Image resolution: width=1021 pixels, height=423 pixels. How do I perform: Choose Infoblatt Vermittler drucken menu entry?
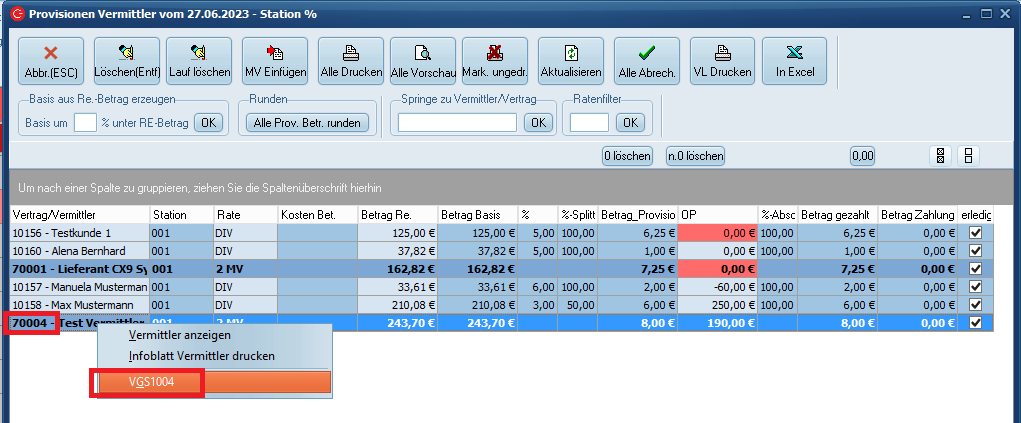(x=201, y=356)
